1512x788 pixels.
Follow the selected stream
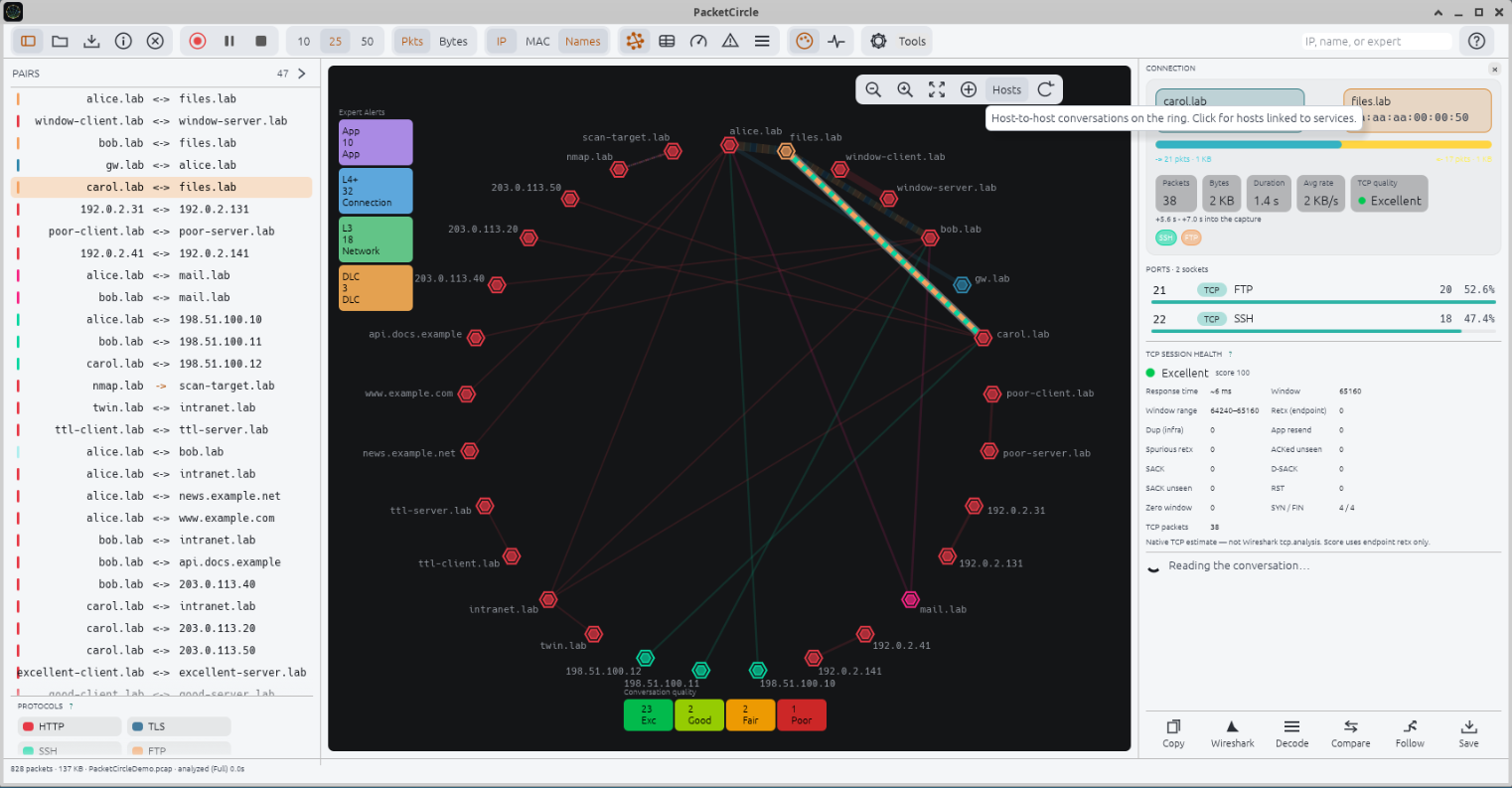tap(1410, 733)
